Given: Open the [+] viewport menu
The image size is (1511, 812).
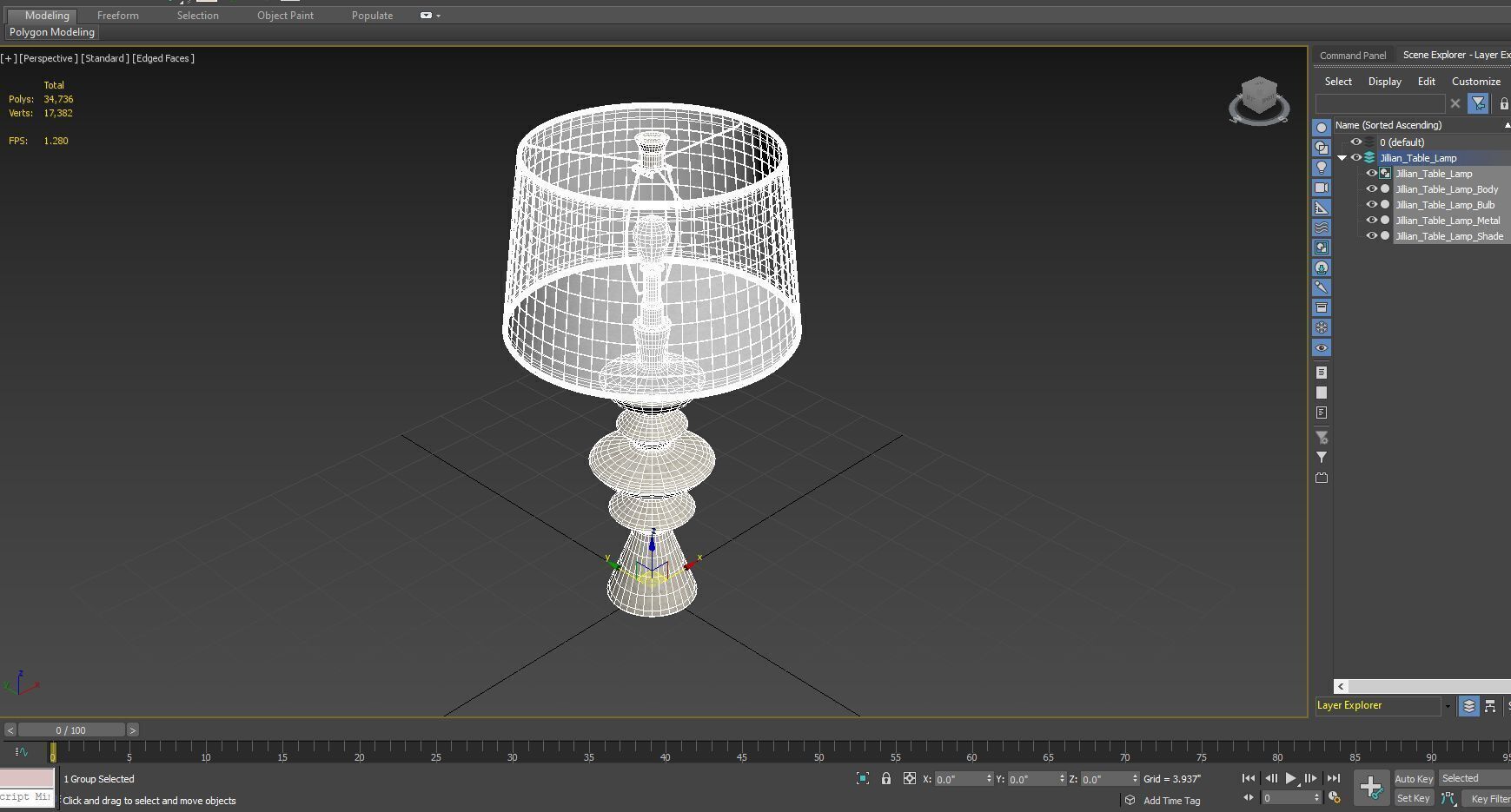Looking at the screenshot, I should (8, 58).
